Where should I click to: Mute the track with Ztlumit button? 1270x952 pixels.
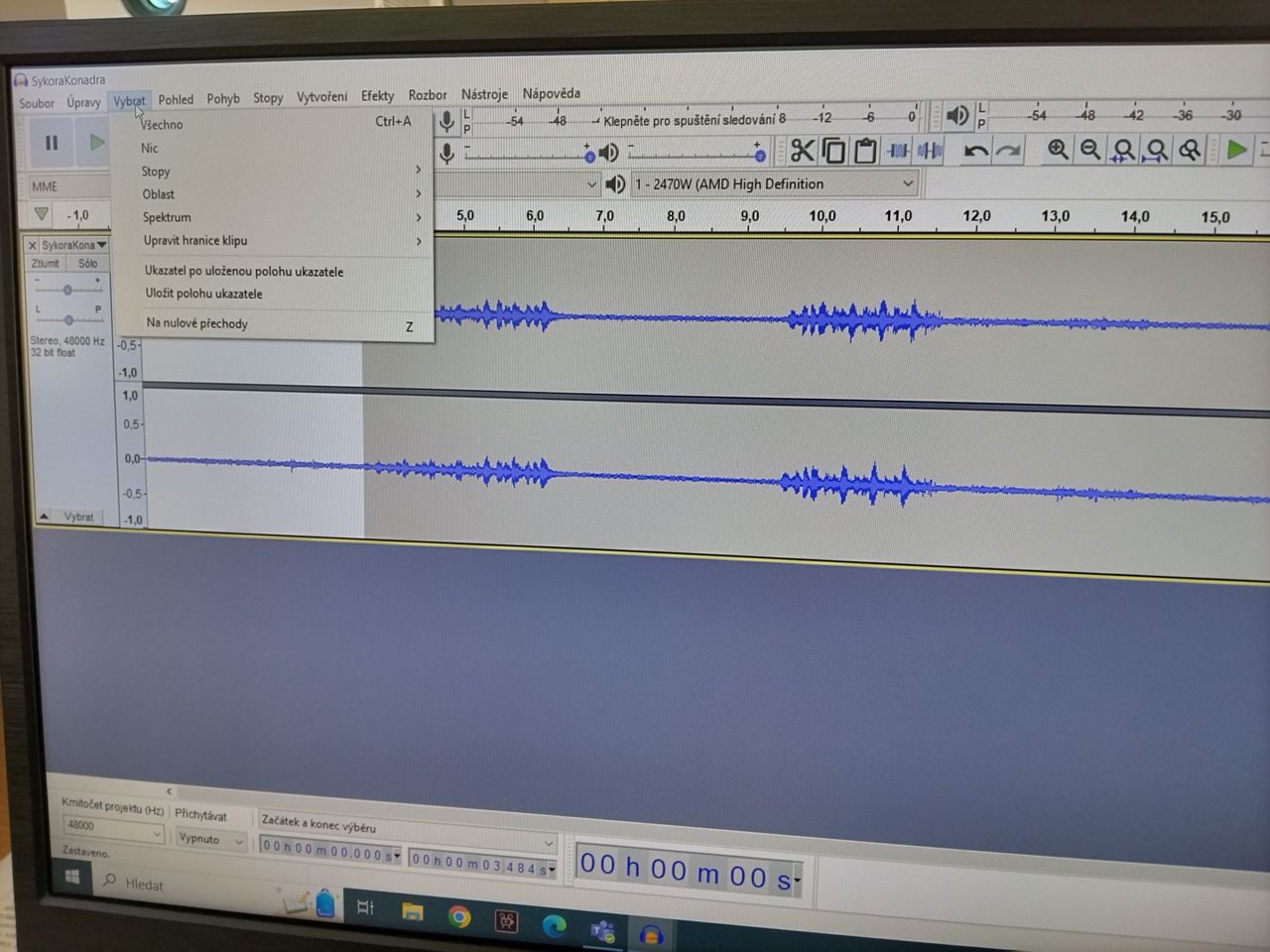[45, 264]
